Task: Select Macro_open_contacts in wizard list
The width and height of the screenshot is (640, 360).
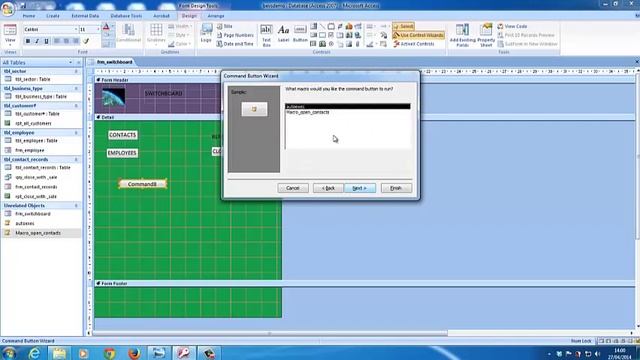Action: 348,112
